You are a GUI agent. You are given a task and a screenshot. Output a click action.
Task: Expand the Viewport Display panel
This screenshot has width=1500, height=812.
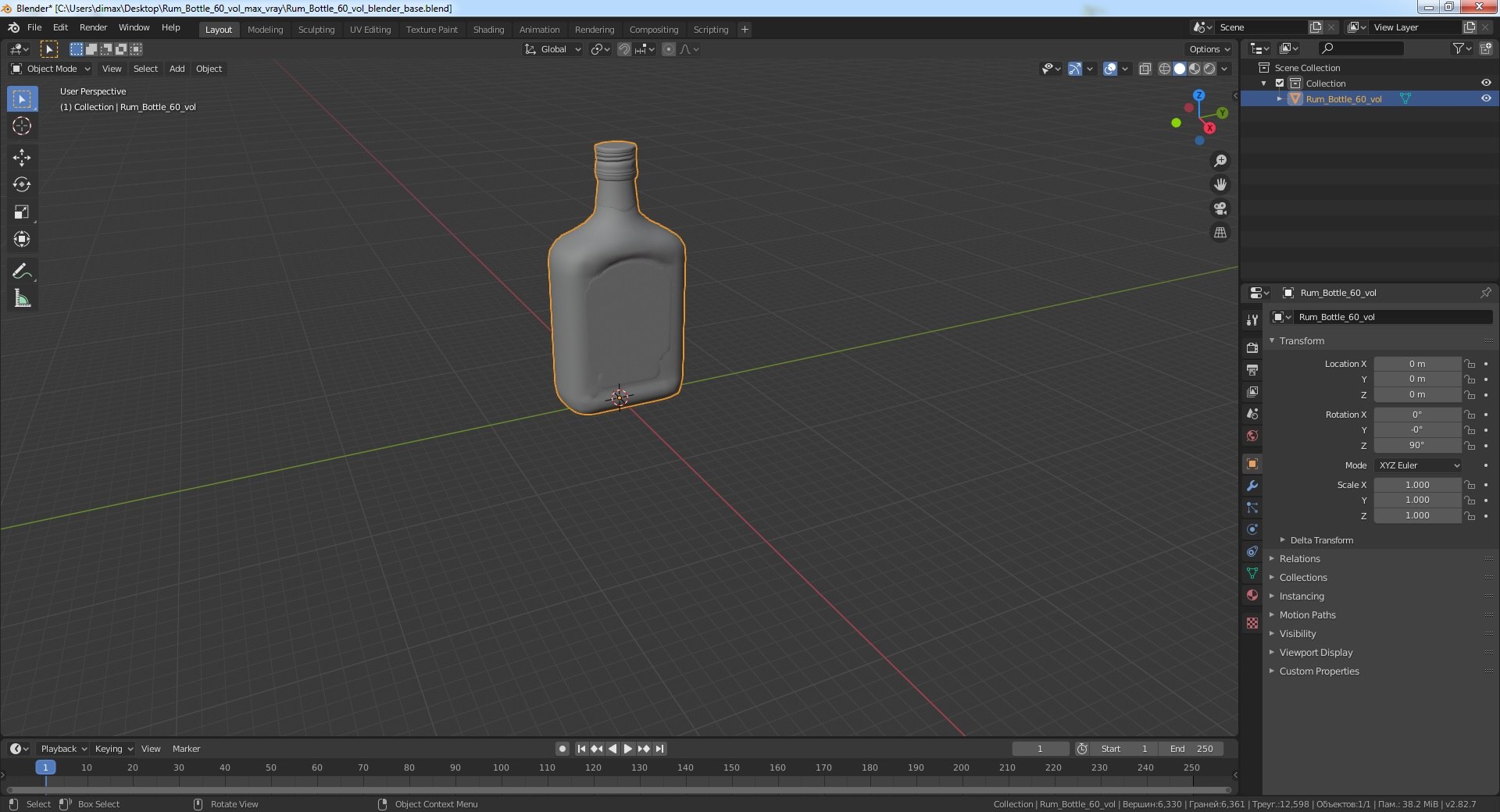tap(1316, 653)
